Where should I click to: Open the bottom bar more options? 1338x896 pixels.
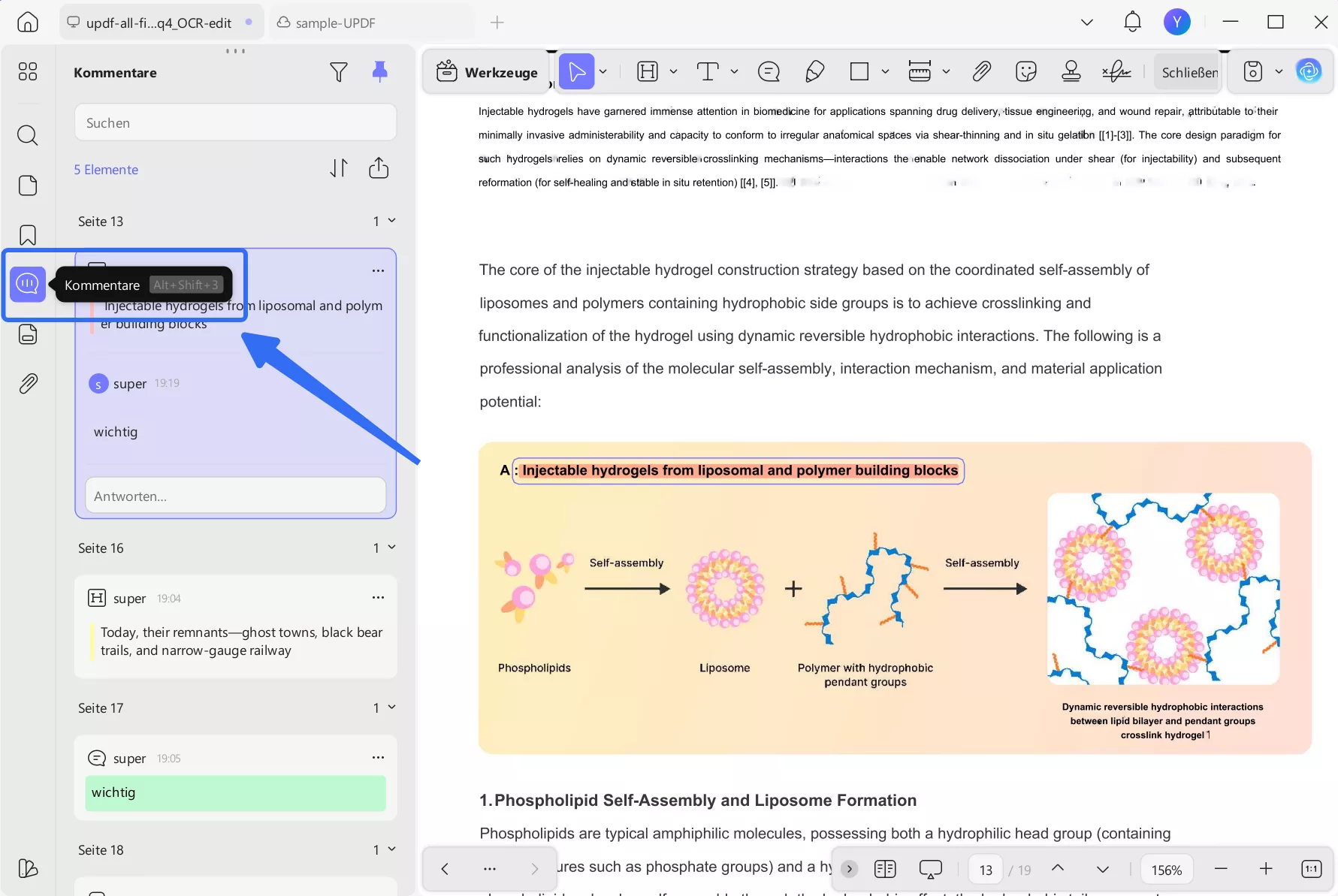pyautogui.click(x=490, y=869)
